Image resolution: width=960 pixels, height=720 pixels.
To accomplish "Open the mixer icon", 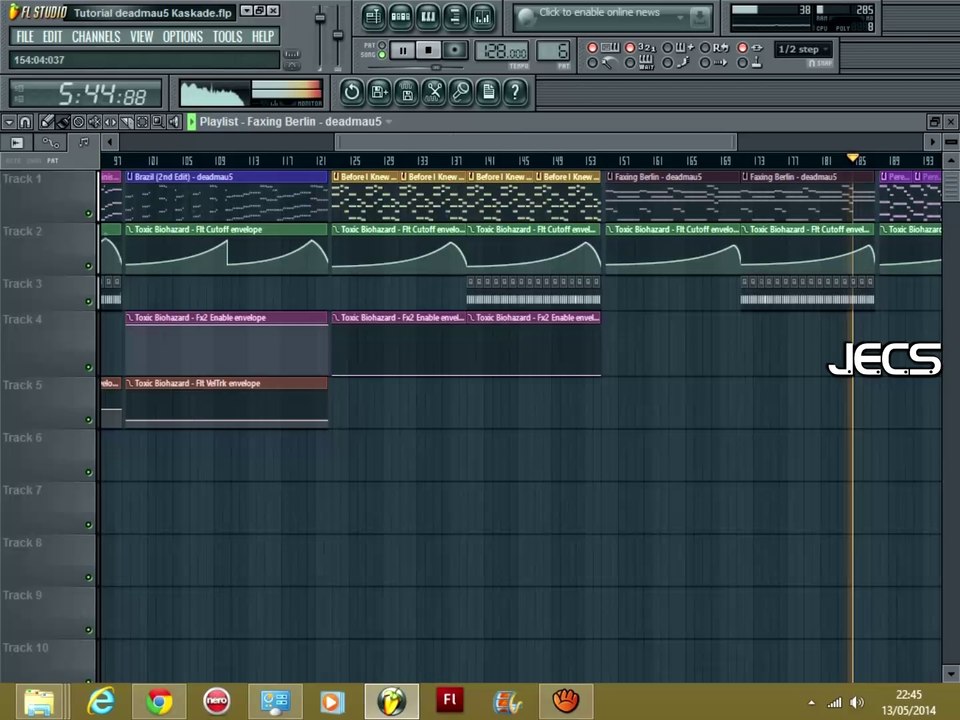I will click(482, 16).
